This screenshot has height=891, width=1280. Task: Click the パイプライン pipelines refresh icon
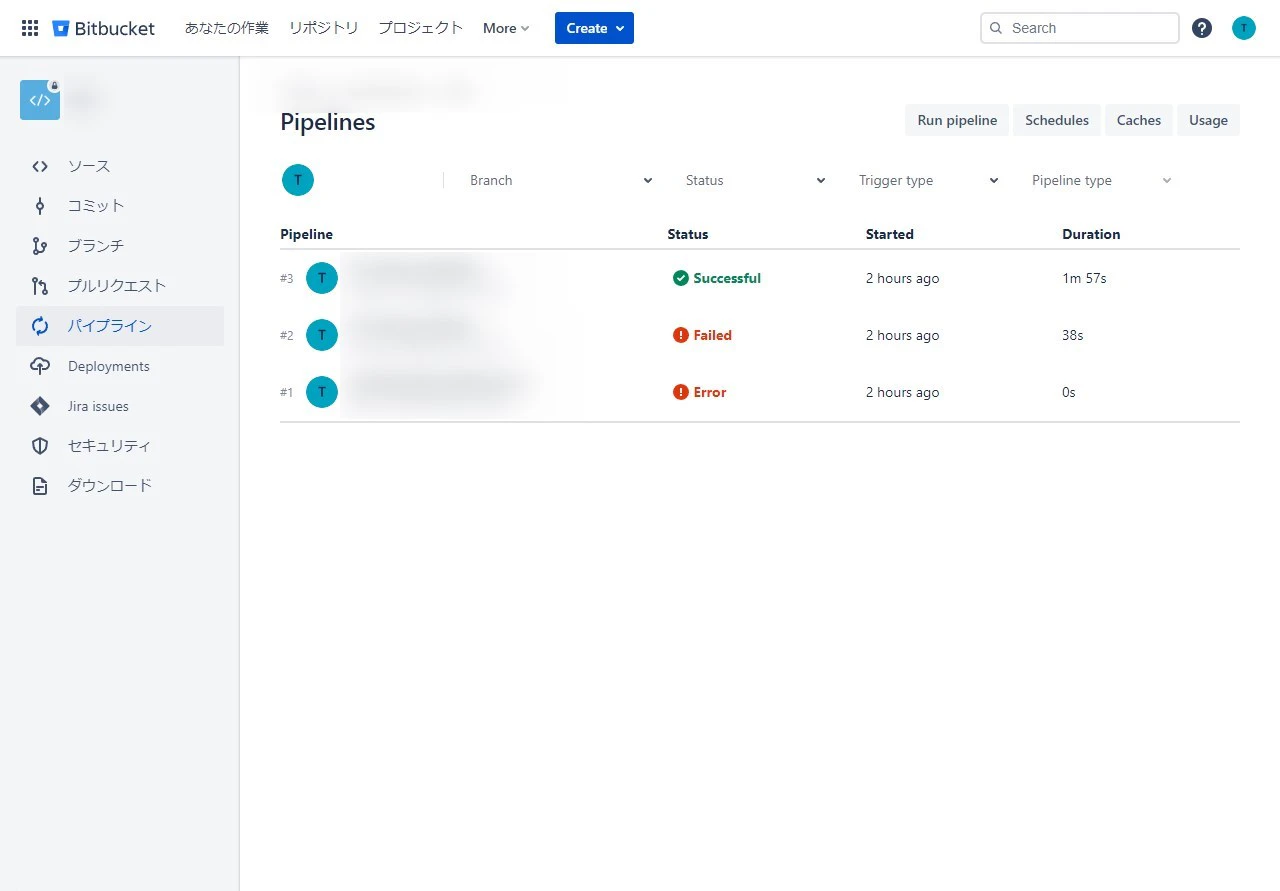(x=40, y=326)
